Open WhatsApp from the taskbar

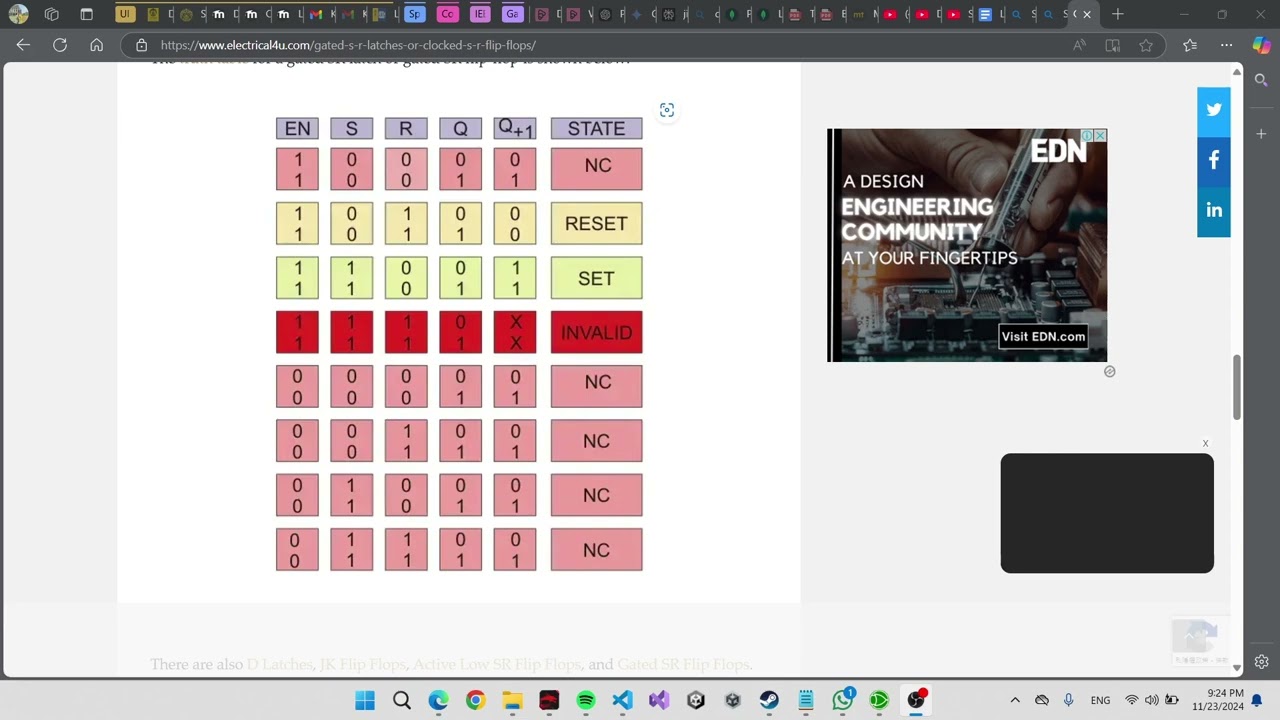click(x=843, y=700)
